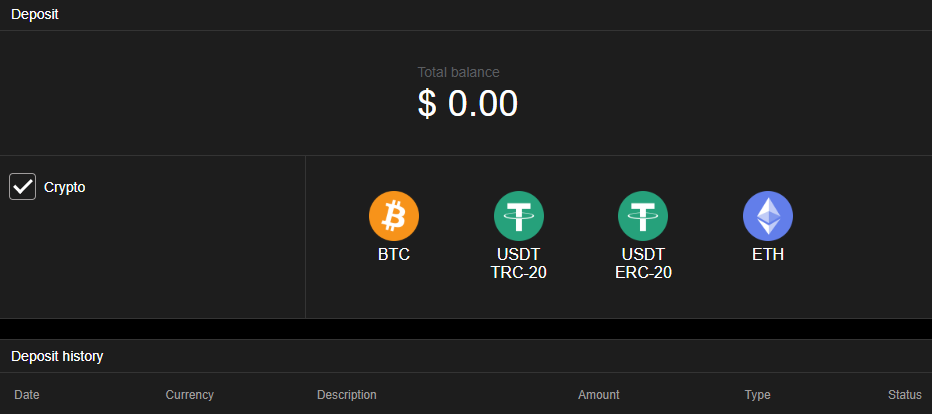The image size is (932, 414).
Task: Click the Description column header
Action: (347, 395)
